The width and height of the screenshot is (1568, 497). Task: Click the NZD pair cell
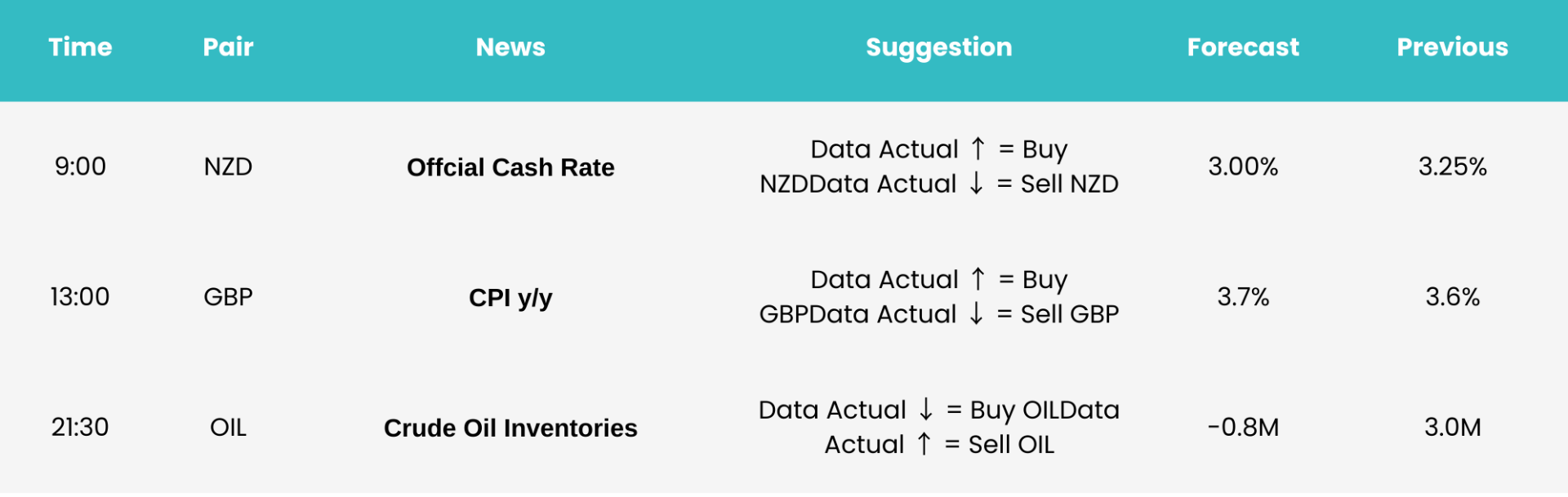coord(228,166)
